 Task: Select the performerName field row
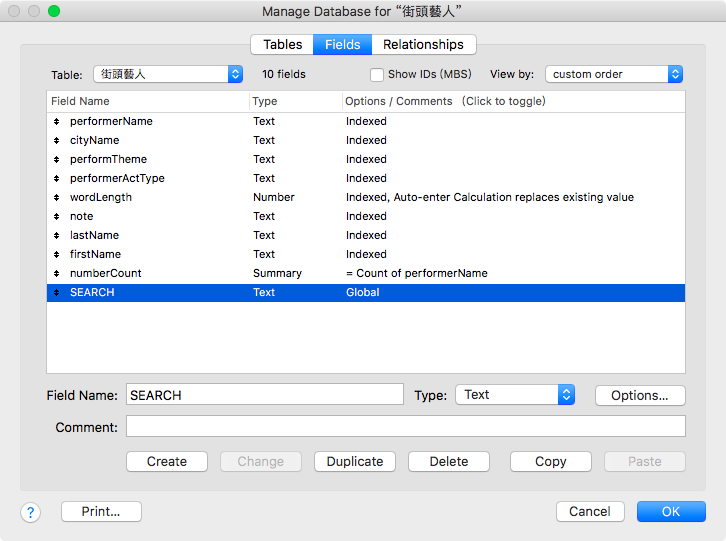(x=366, y=121)
